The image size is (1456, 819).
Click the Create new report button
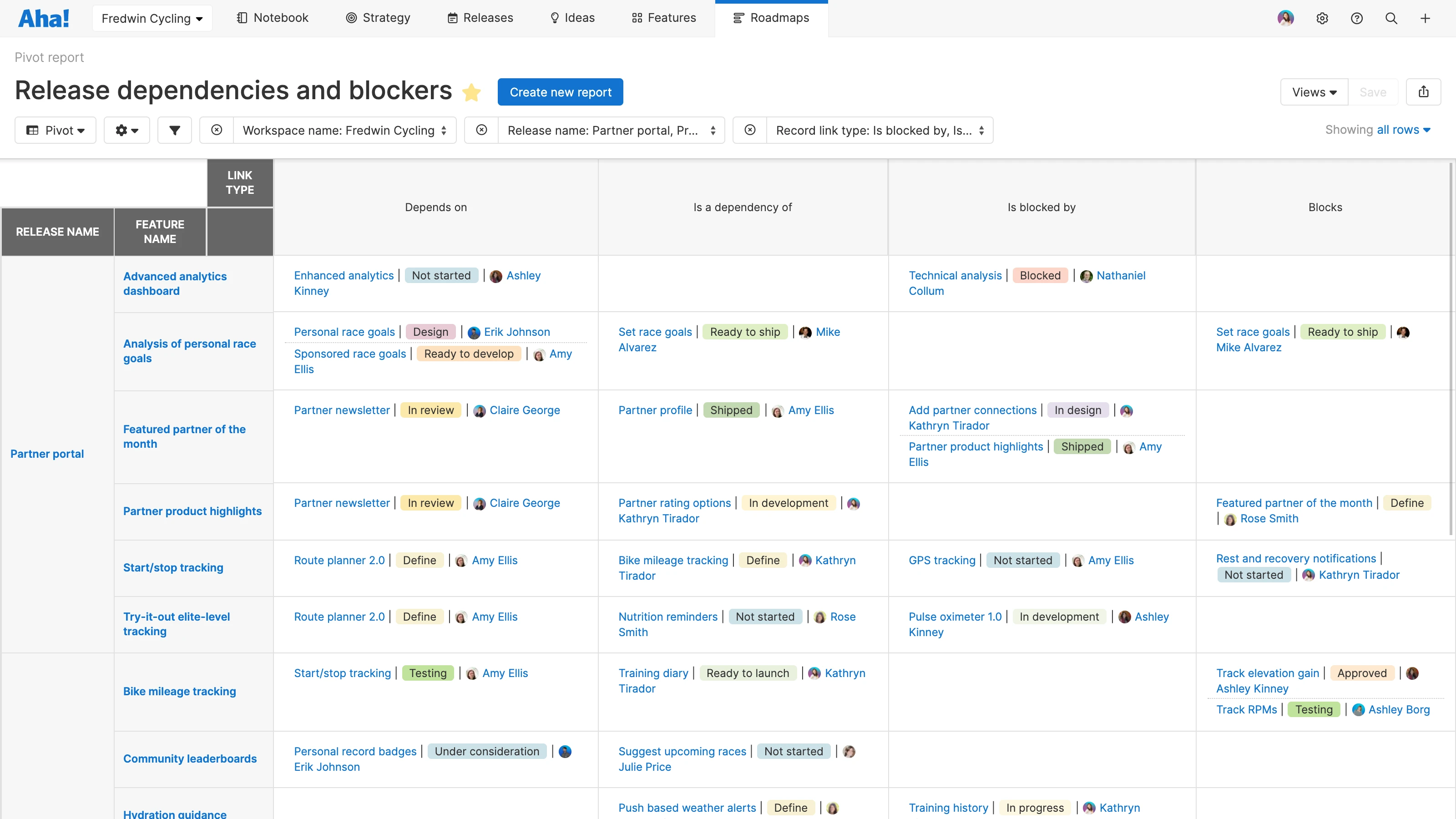click(560, 91)
